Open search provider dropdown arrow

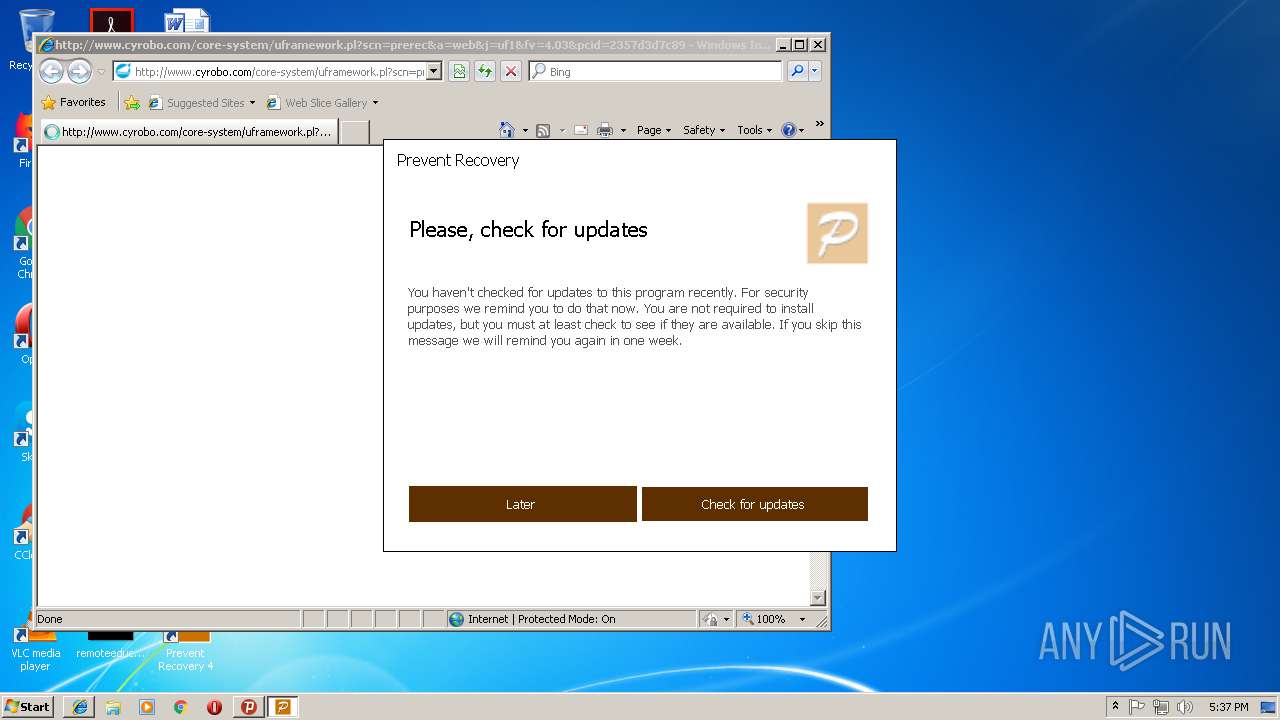pos(815,71)
